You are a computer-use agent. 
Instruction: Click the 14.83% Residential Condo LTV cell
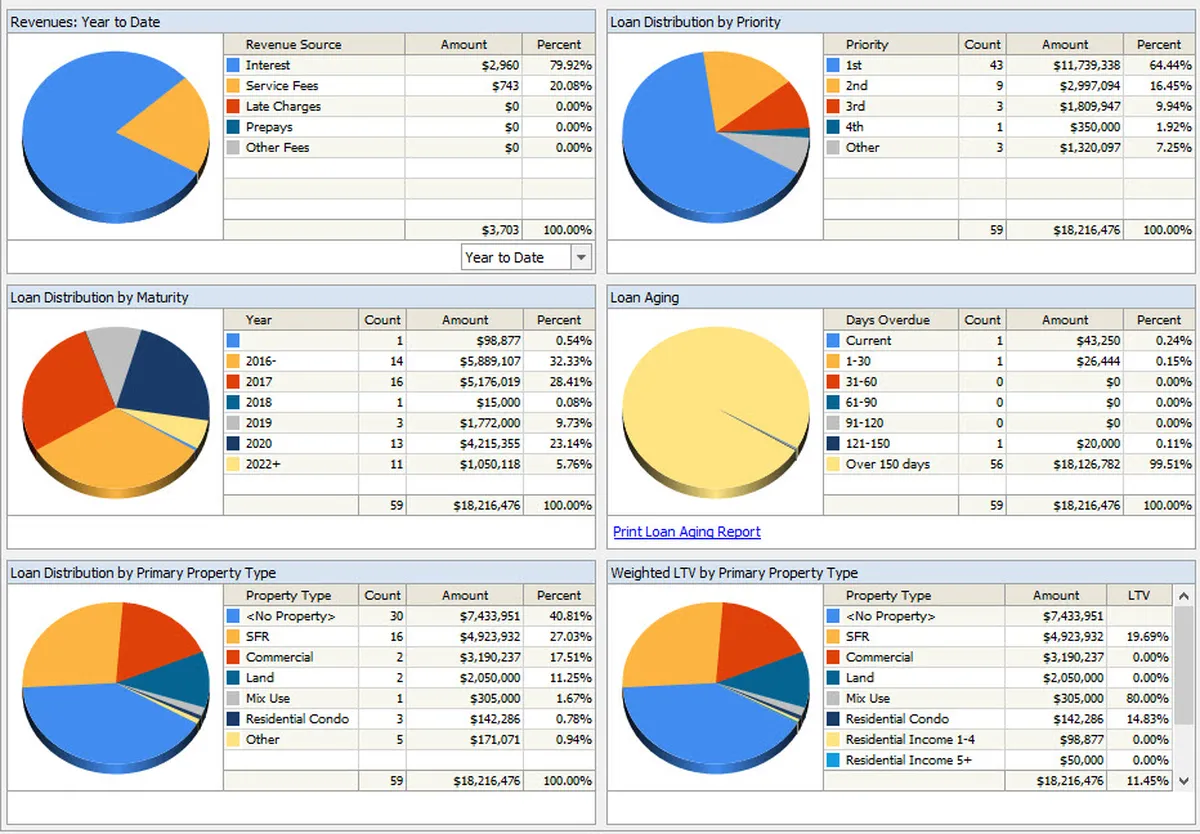pyautogui.click(x=1139, y=719)
